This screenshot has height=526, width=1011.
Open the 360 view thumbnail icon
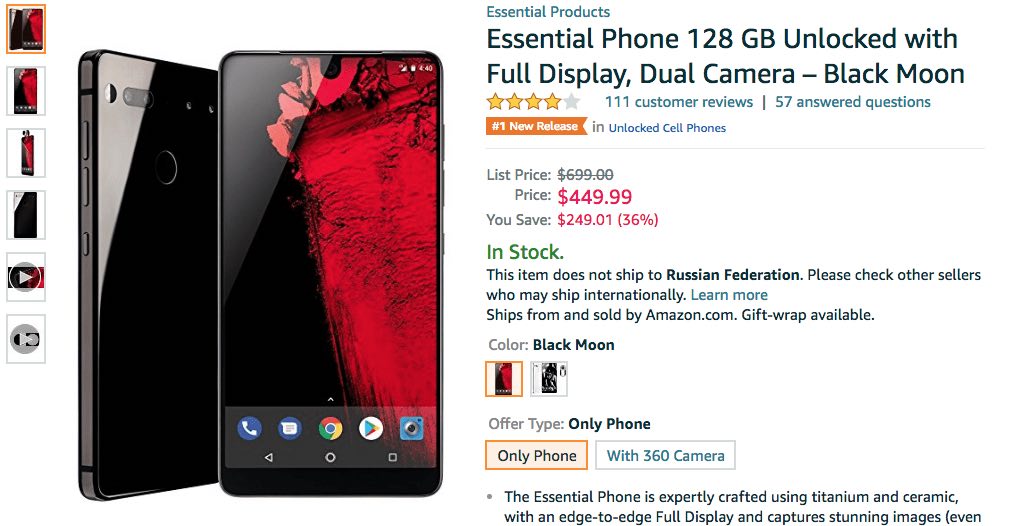(26, 339)
